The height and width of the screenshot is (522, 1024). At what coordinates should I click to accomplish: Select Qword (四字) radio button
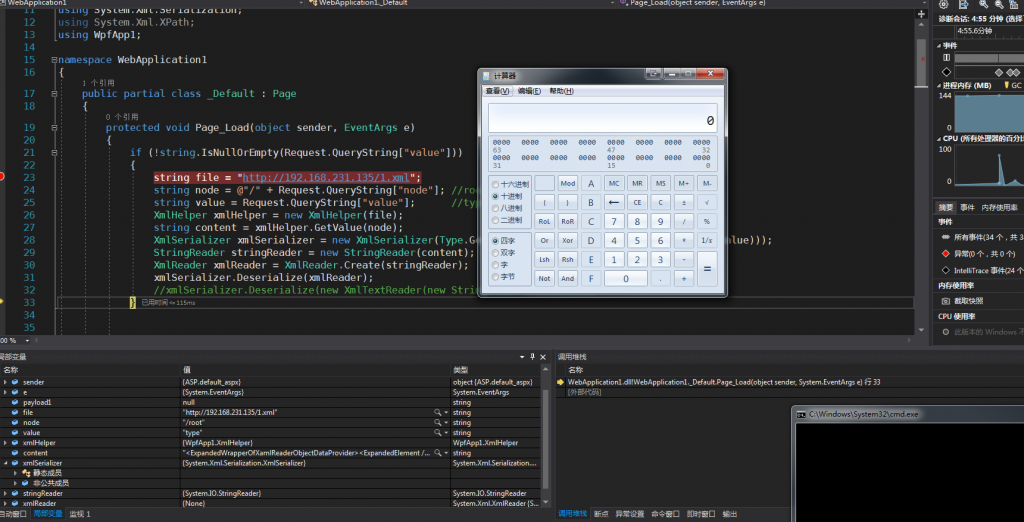pos(496,241)
